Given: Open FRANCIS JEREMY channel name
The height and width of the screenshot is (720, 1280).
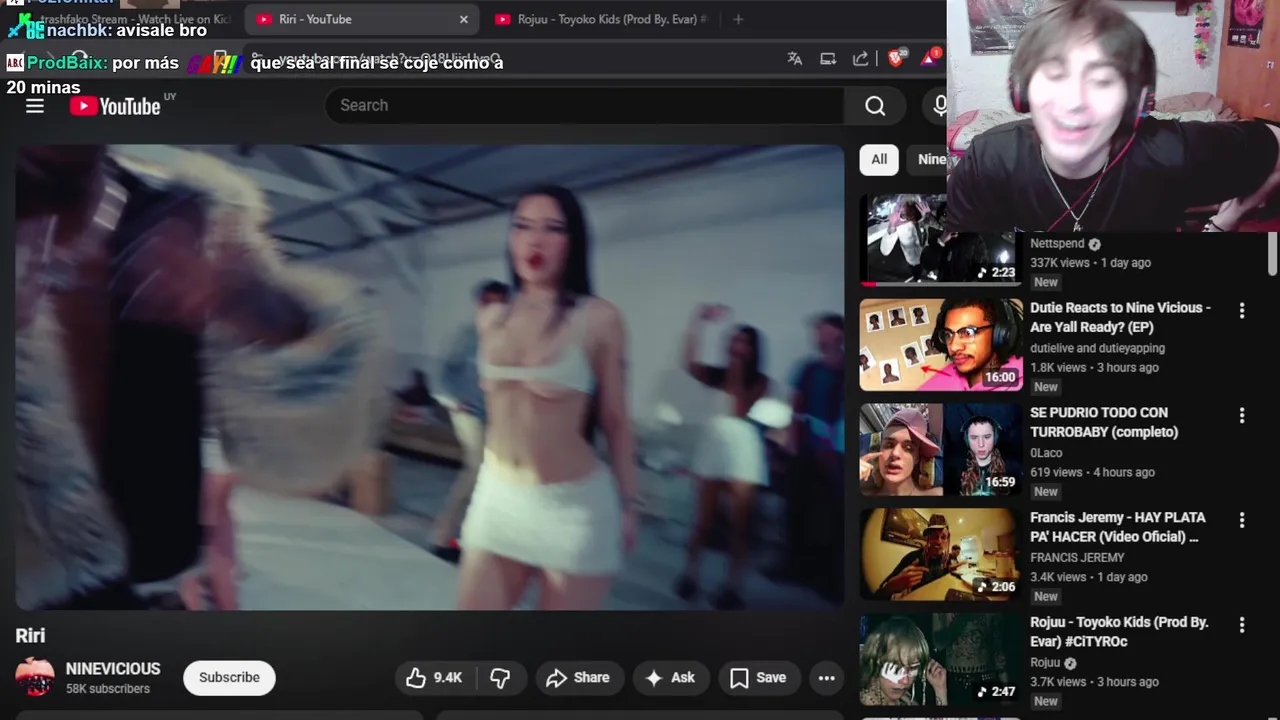Looking at the screenshot, I should [x=1077, y=559].
